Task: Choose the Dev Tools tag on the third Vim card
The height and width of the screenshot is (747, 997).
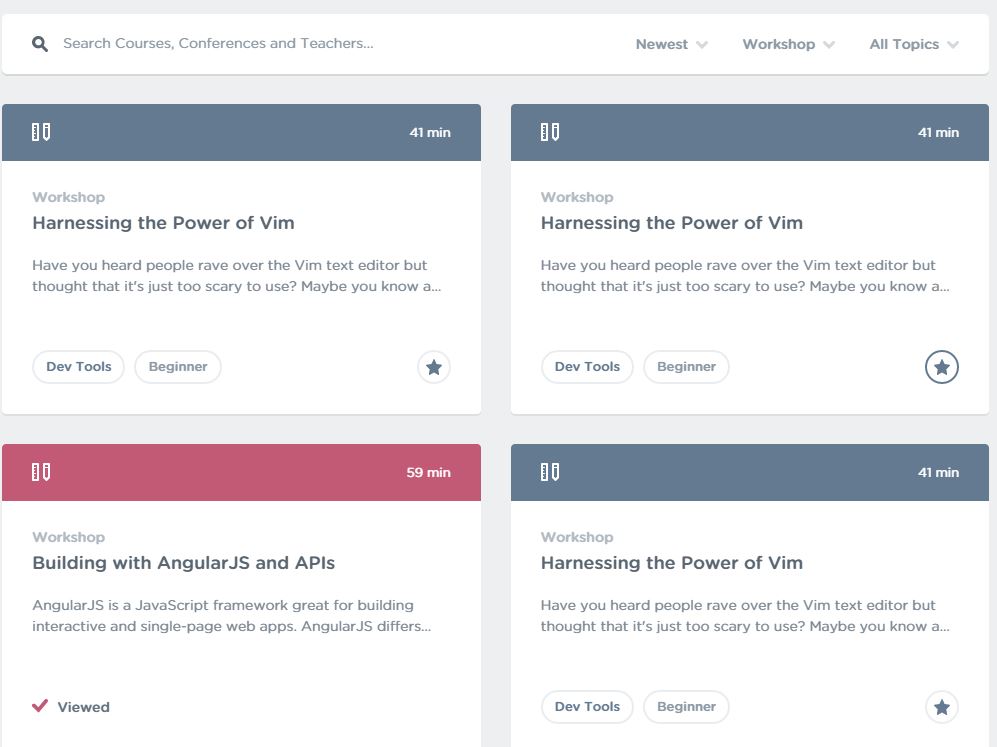Action: coord(587,707)
